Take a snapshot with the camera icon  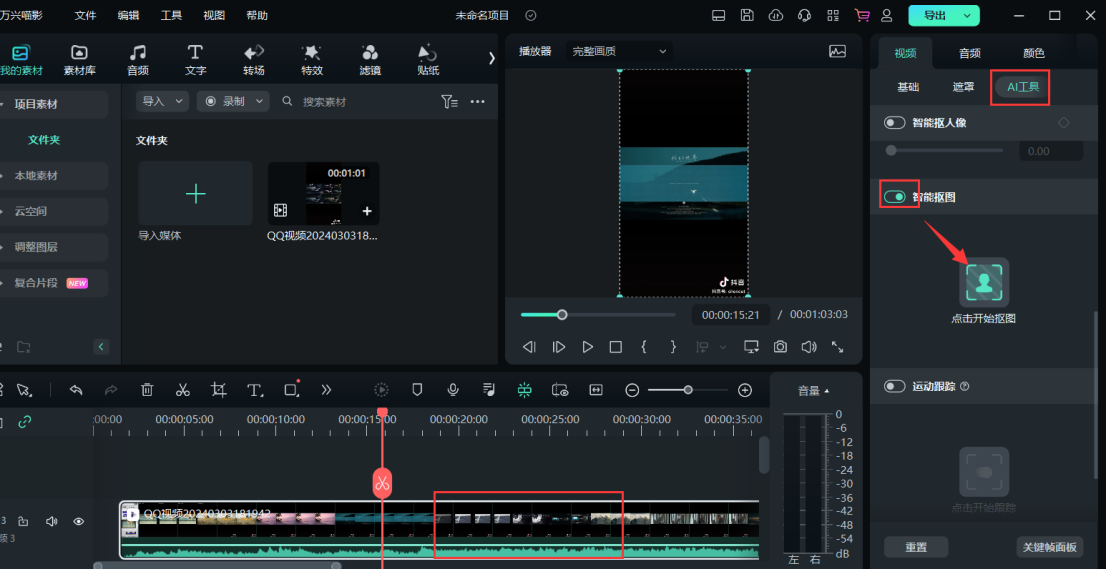(780, 347)
